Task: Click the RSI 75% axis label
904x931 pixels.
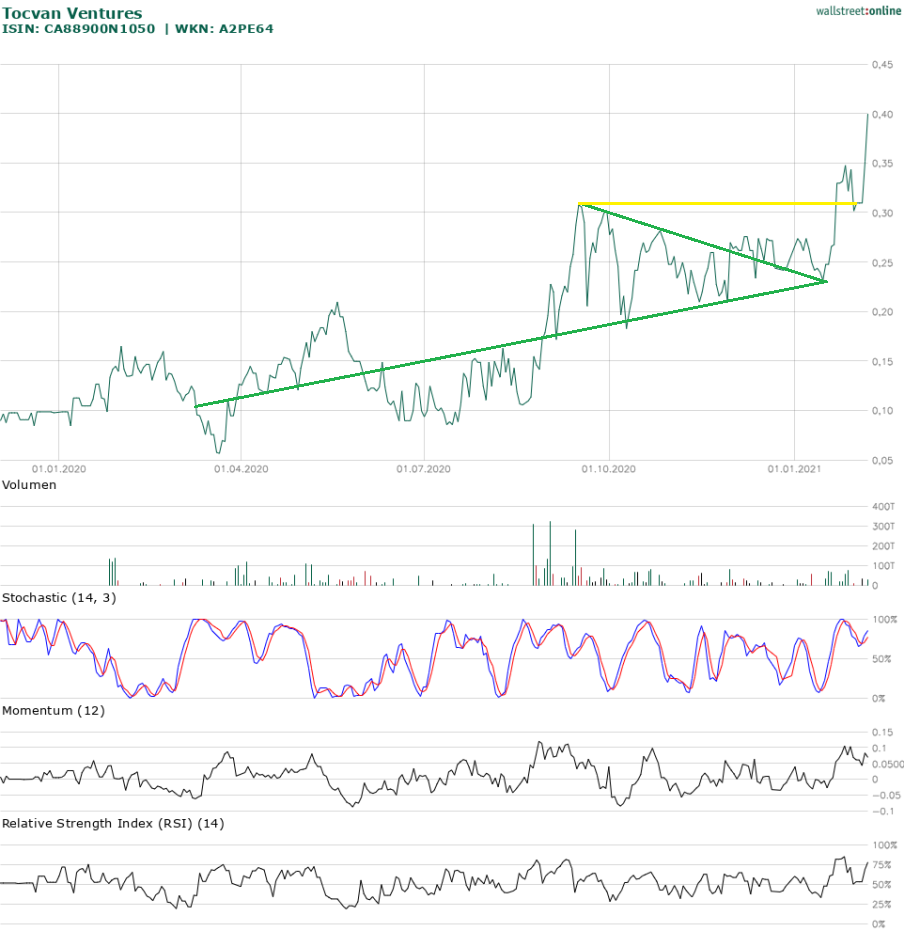Action: [881, 865]
